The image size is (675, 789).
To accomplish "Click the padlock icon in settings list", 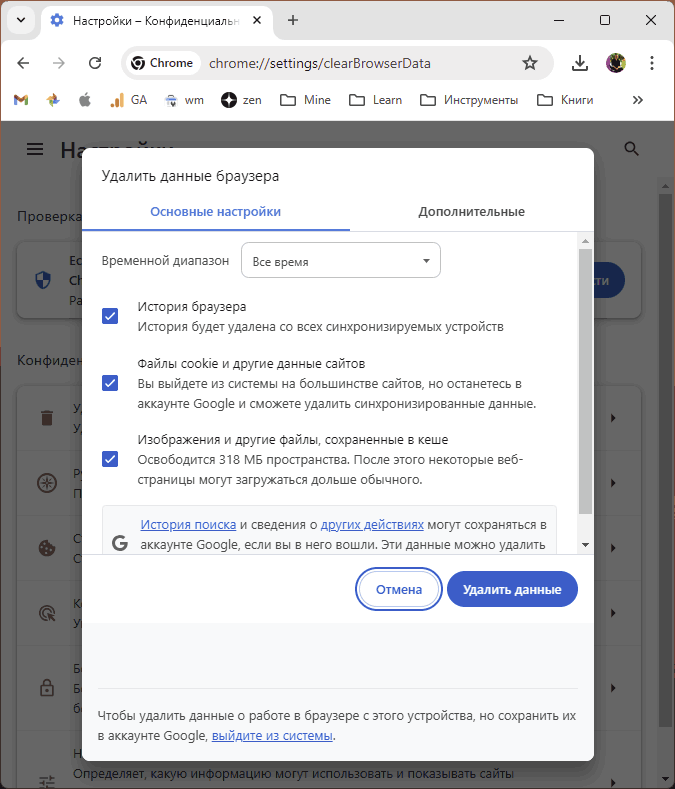I will point(47,687).
